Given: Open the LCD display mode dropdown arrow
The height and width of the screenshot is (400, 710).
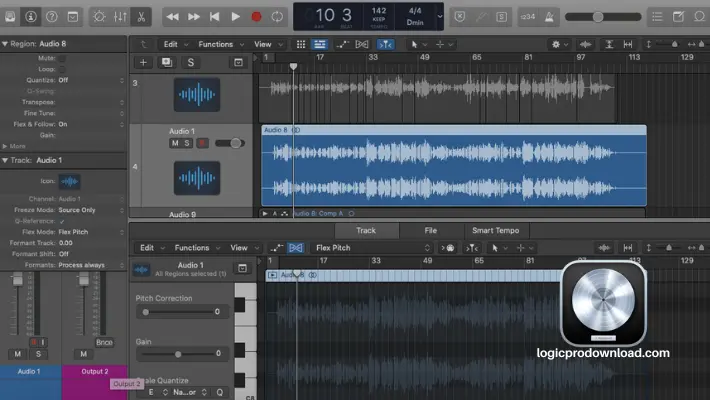Looking at the screenshot, I should tap(440, 17).
